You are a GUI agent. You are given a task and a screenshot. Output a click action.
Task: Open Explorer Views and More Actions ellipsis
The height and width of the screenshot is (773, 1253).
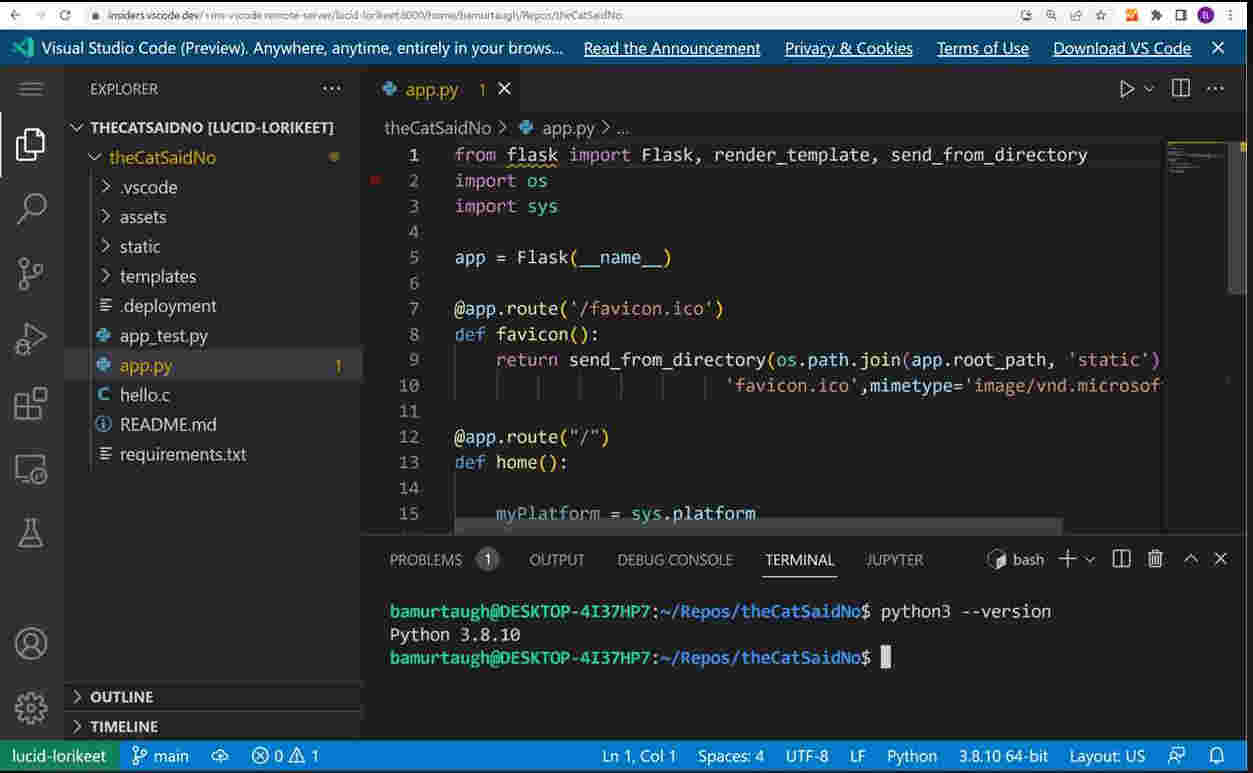pyautogui.click(x=332, y=89)
